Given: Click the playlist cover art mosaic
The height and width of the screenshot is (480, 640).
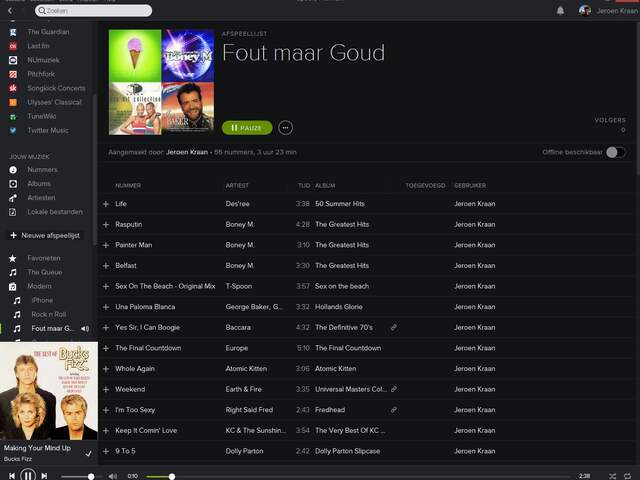Looking at the screenshot, I should [x=161, y=82].
